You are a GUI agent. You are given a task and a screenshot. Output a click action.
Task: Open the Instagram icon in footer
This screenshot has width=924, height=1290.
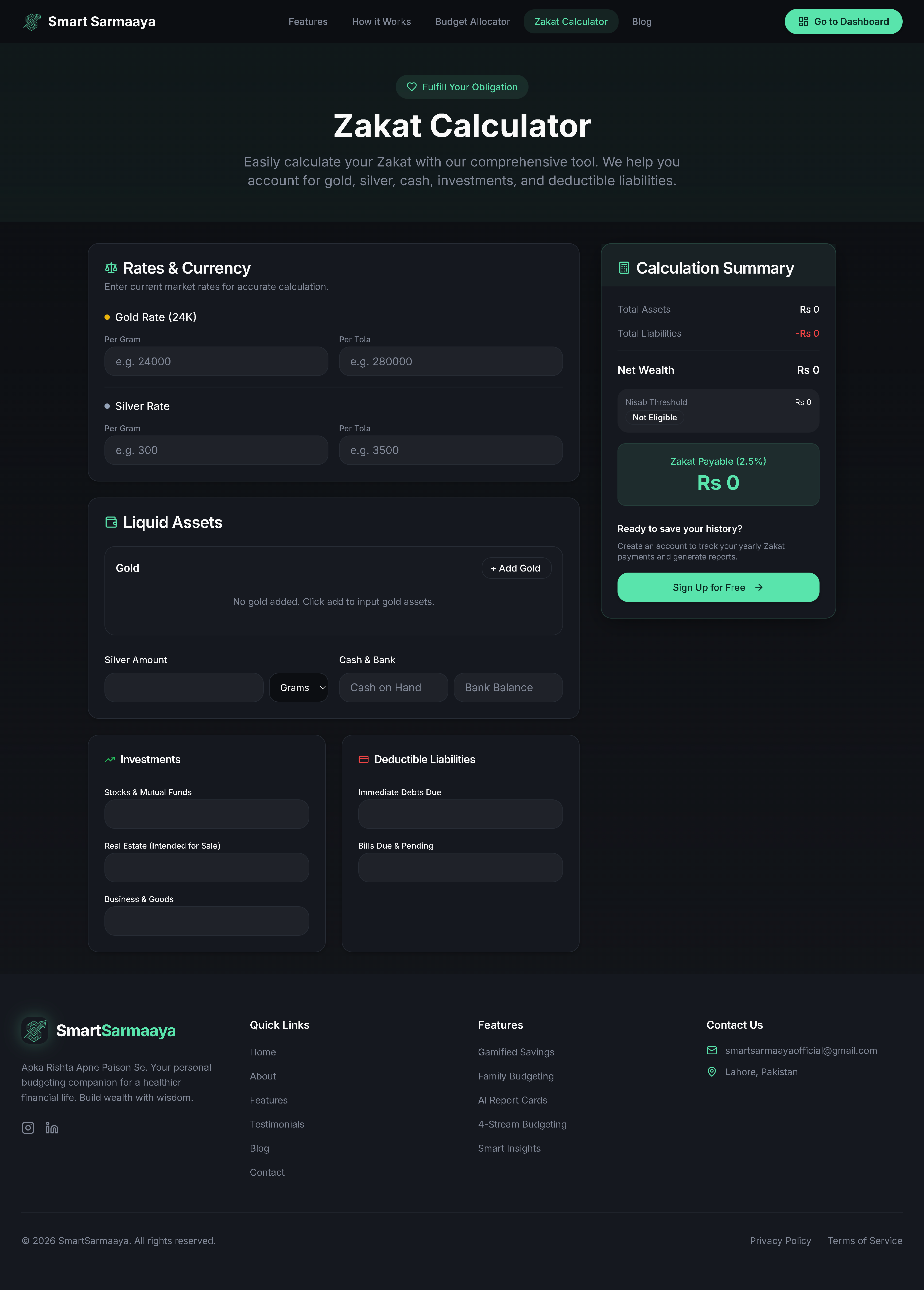point(28,1127)
